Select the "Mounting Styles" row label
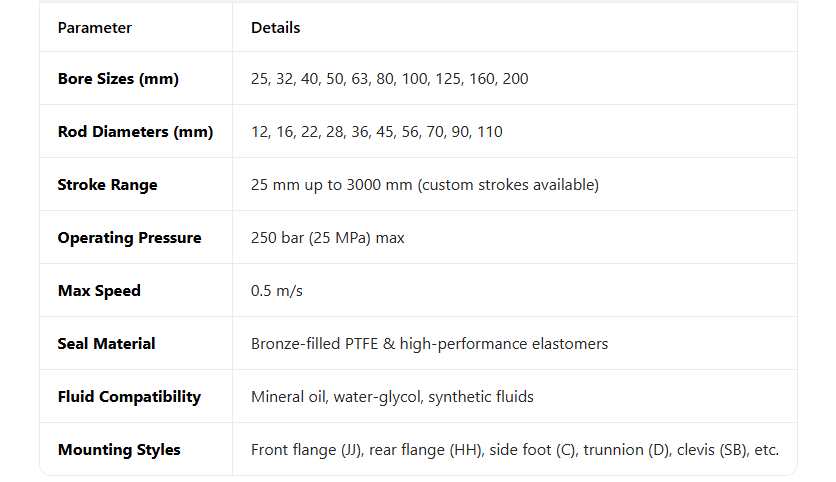This screenshot has height=482, width=836. click(119, 450)
